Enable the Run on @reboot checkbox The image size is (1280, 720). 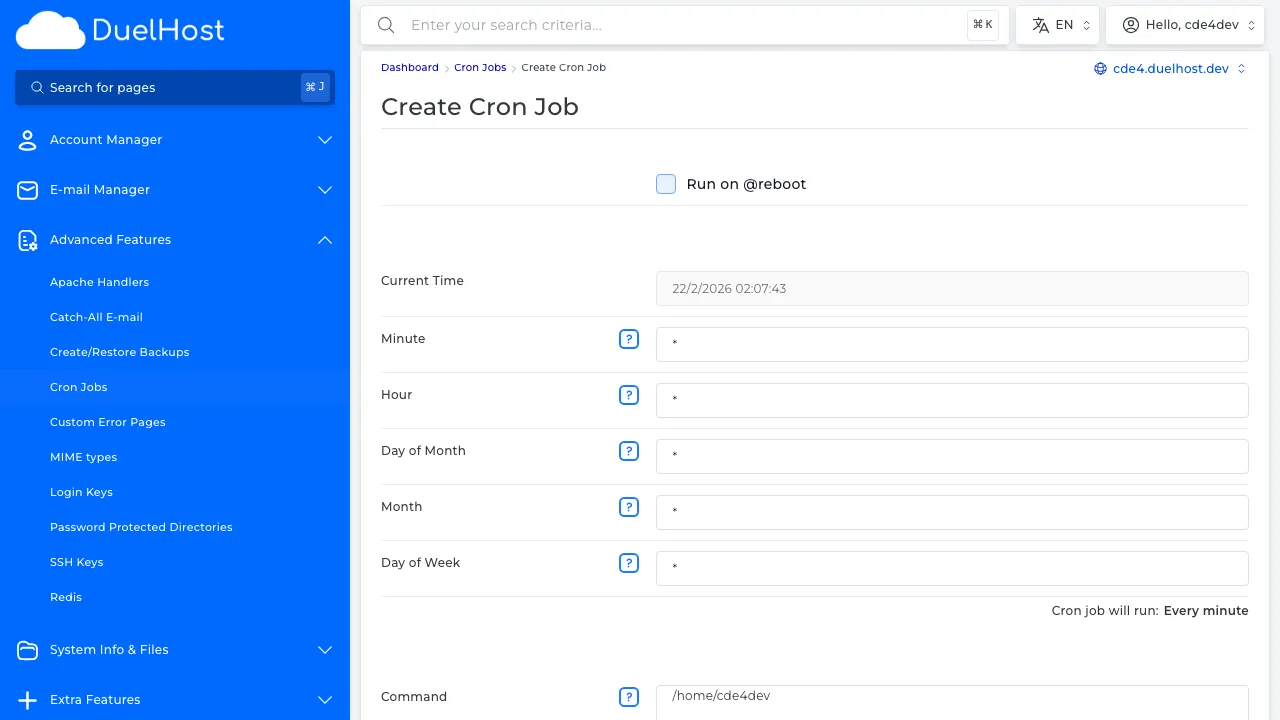coord(666,184)
